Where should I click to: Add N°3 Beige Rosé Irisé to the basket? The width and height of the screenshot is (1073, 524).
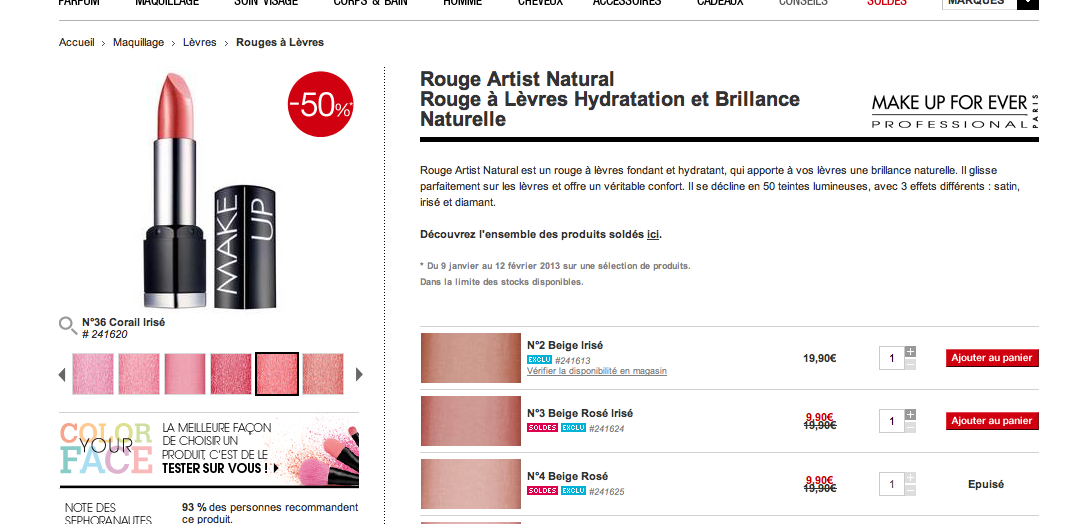[992, 421]
